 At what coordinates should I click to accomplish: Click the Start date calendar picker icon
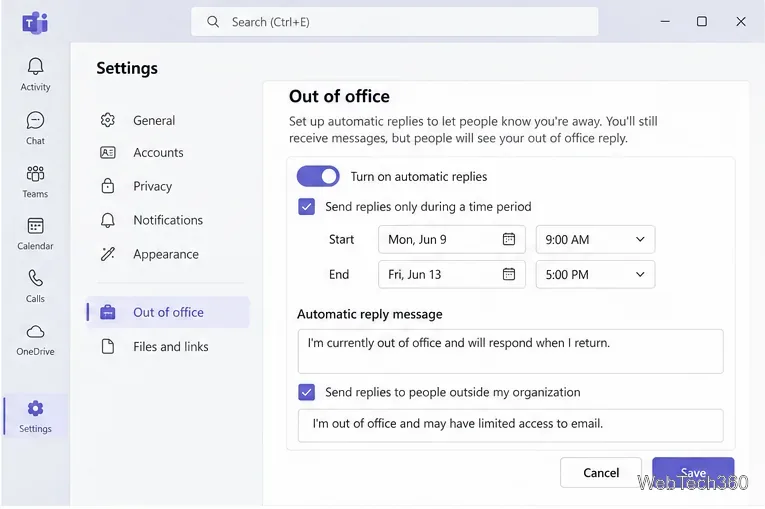pyautogui.click(x=508, y=239)
